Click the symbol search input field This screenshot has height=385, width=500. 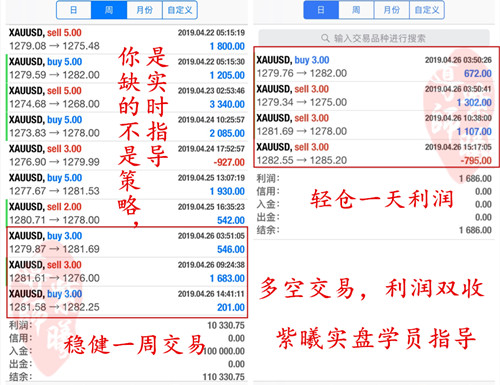pos(374,38)
